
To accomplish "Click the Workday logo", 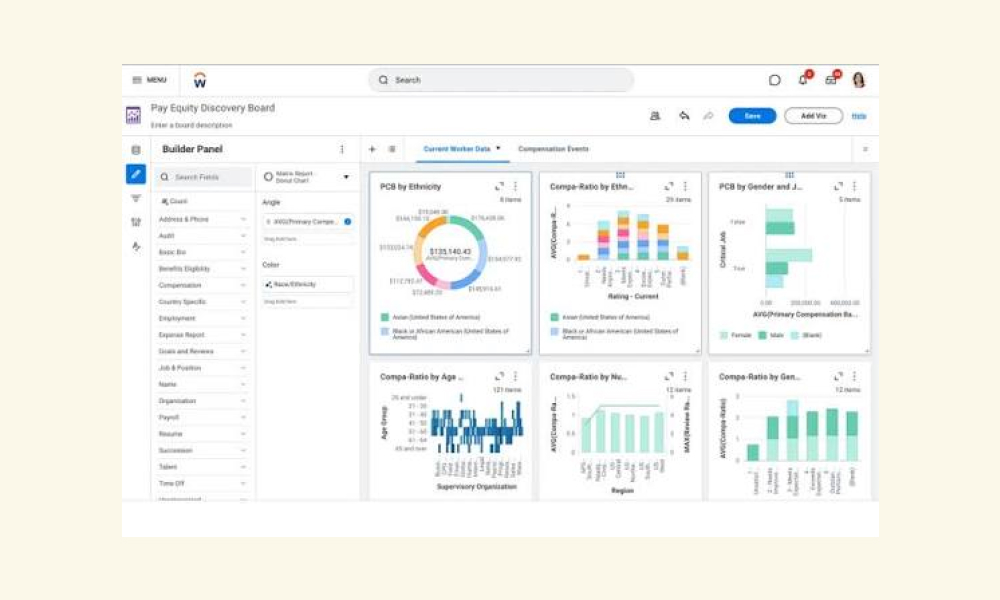I will (200, 80).
